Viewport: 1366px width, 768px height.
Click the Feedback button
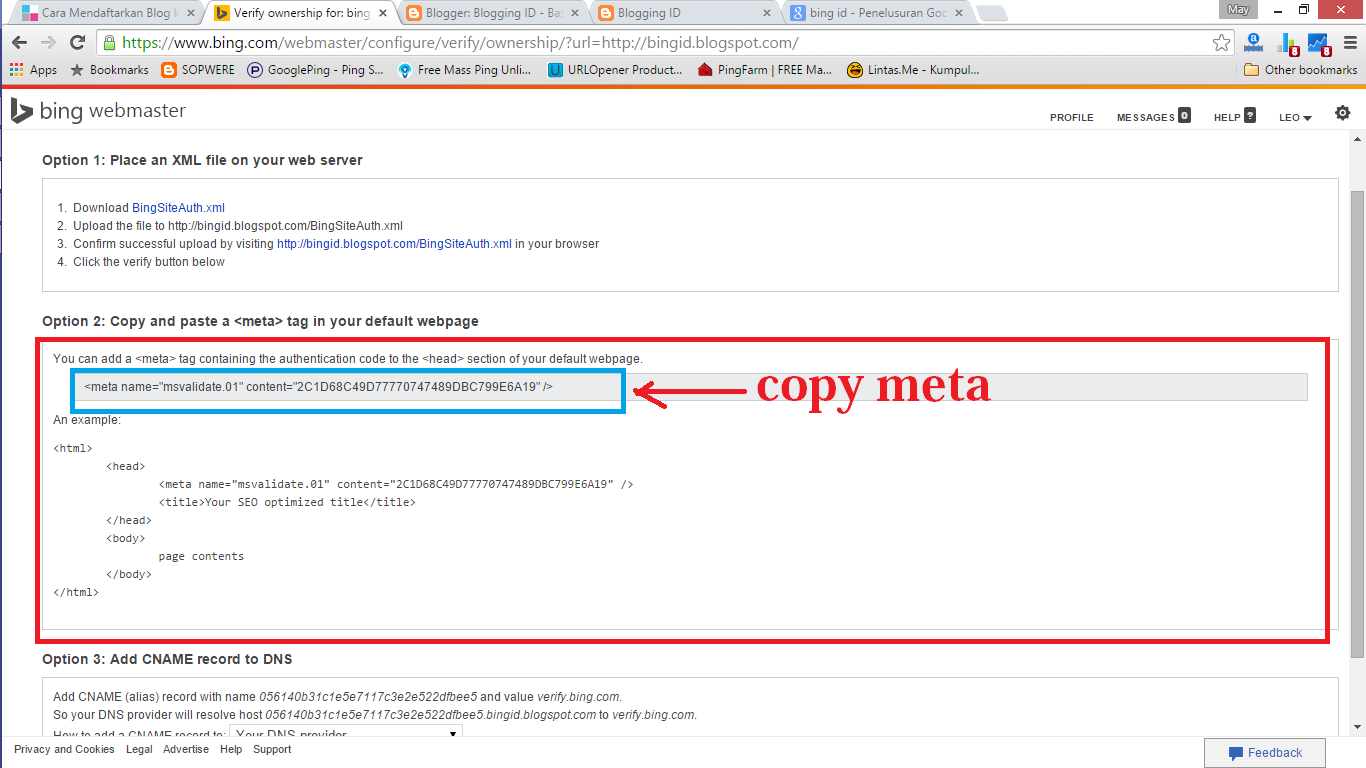[x=1265, y=753]
